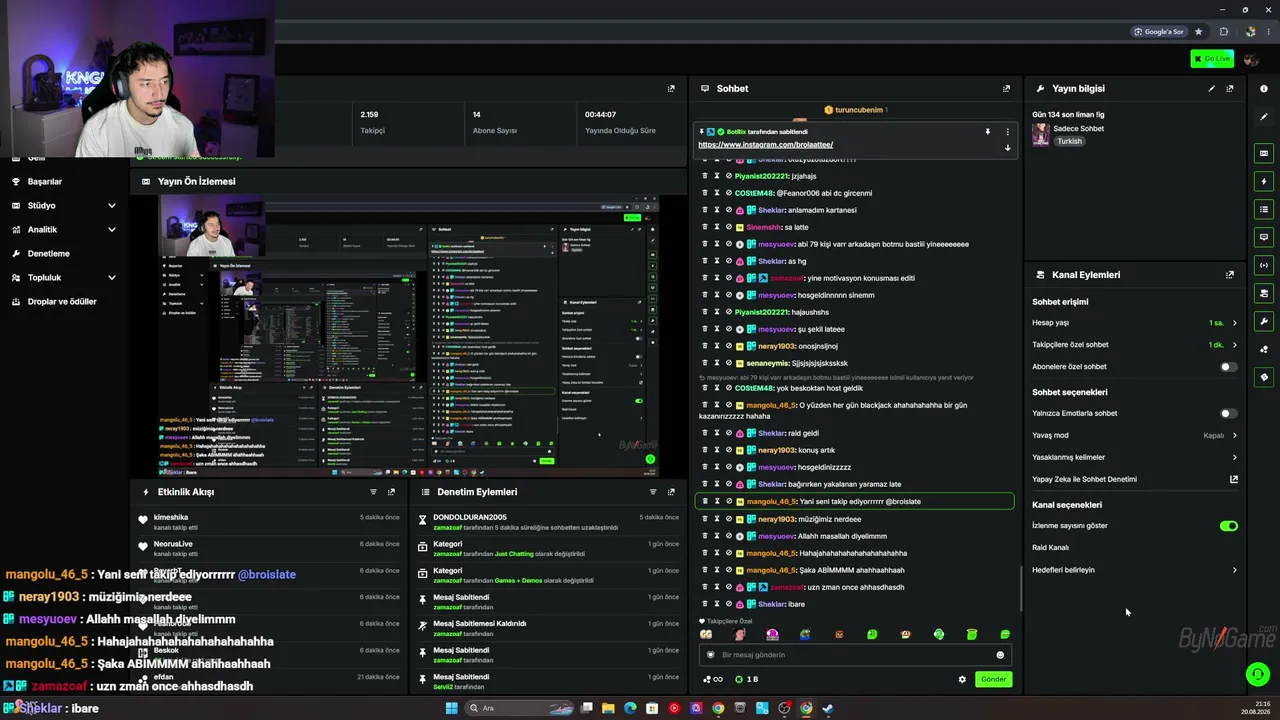Screen dimensions: 1280x720
Task: Open File Explorer from the taskbar
Action: 608,708
